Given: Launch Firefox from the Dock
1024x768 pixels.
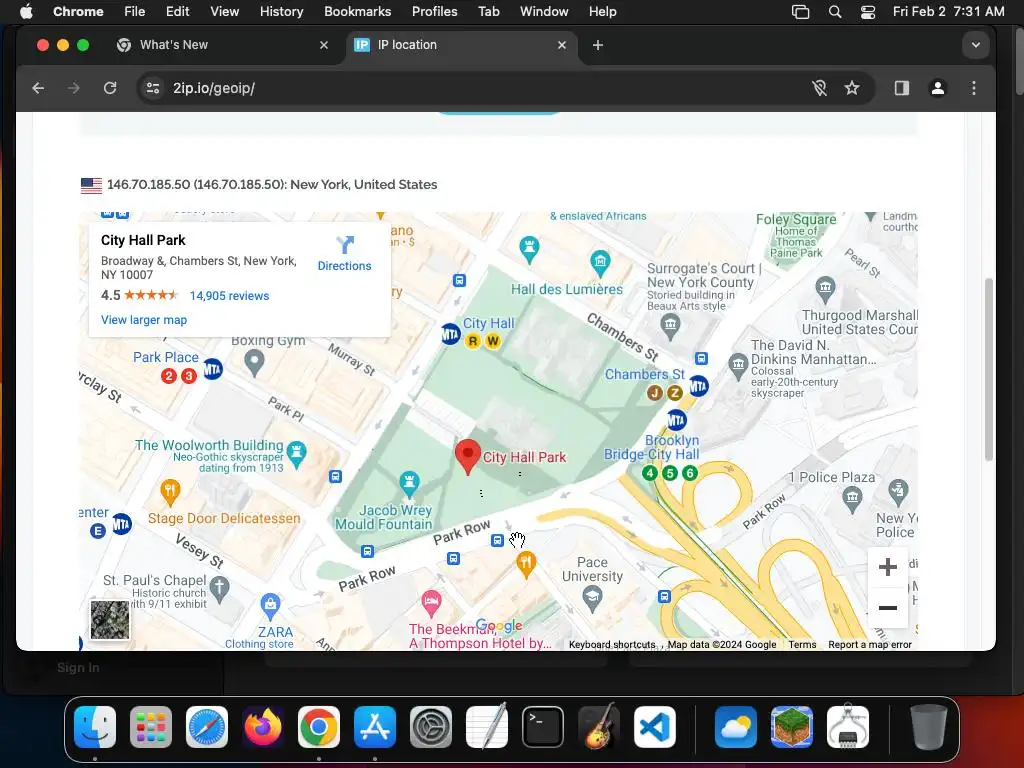Looking at the screenshot, I should coord(263,727).
